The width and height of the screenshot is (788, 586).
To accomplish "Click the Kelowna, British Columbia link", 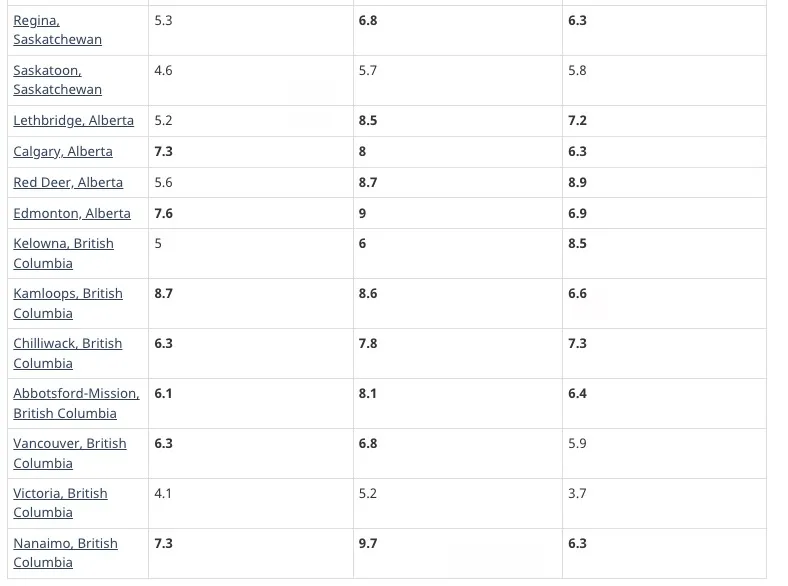I will (x=63, y=244).
